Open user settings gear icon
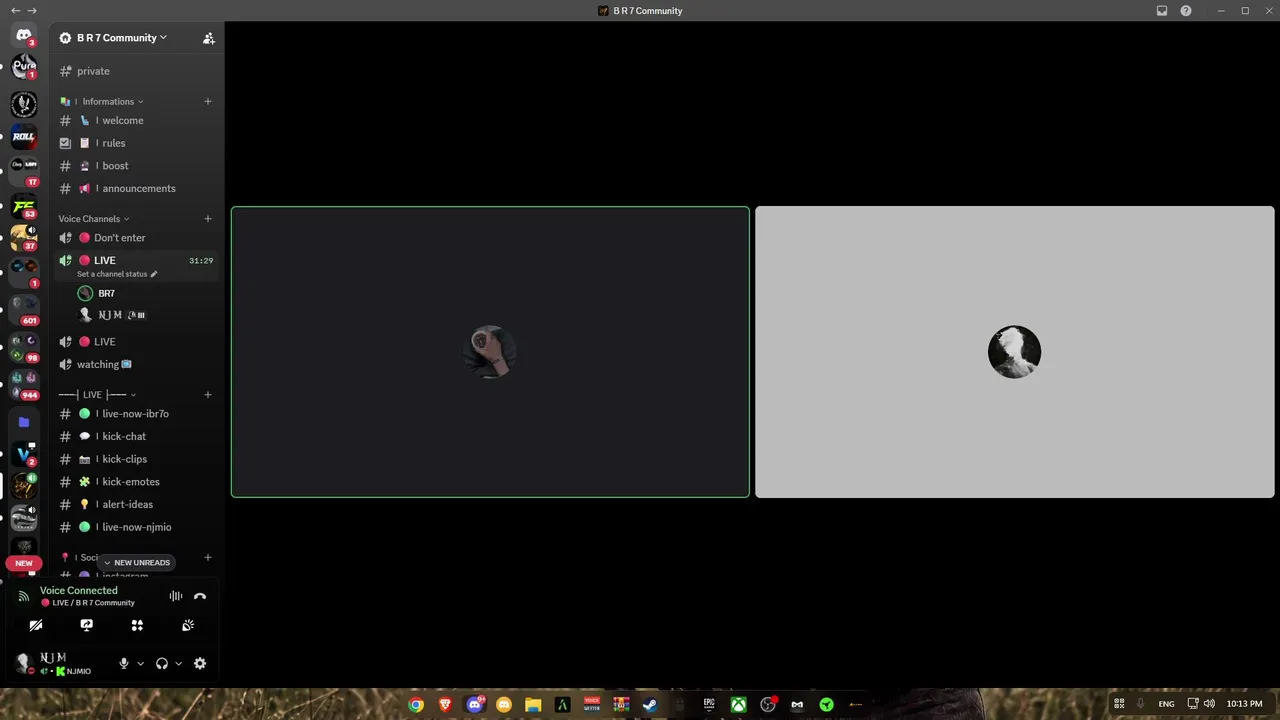 (200, 663)
